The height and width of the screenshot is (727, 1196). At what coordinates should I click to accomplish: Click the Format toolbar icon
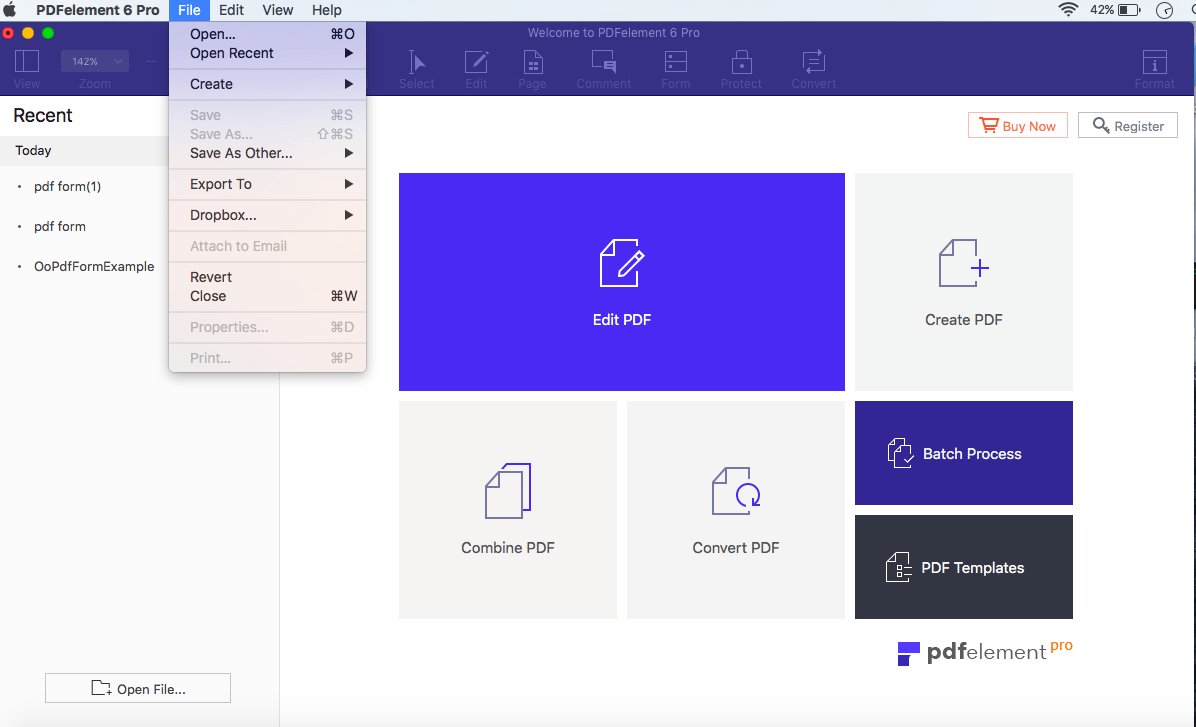pos(1154,68)
